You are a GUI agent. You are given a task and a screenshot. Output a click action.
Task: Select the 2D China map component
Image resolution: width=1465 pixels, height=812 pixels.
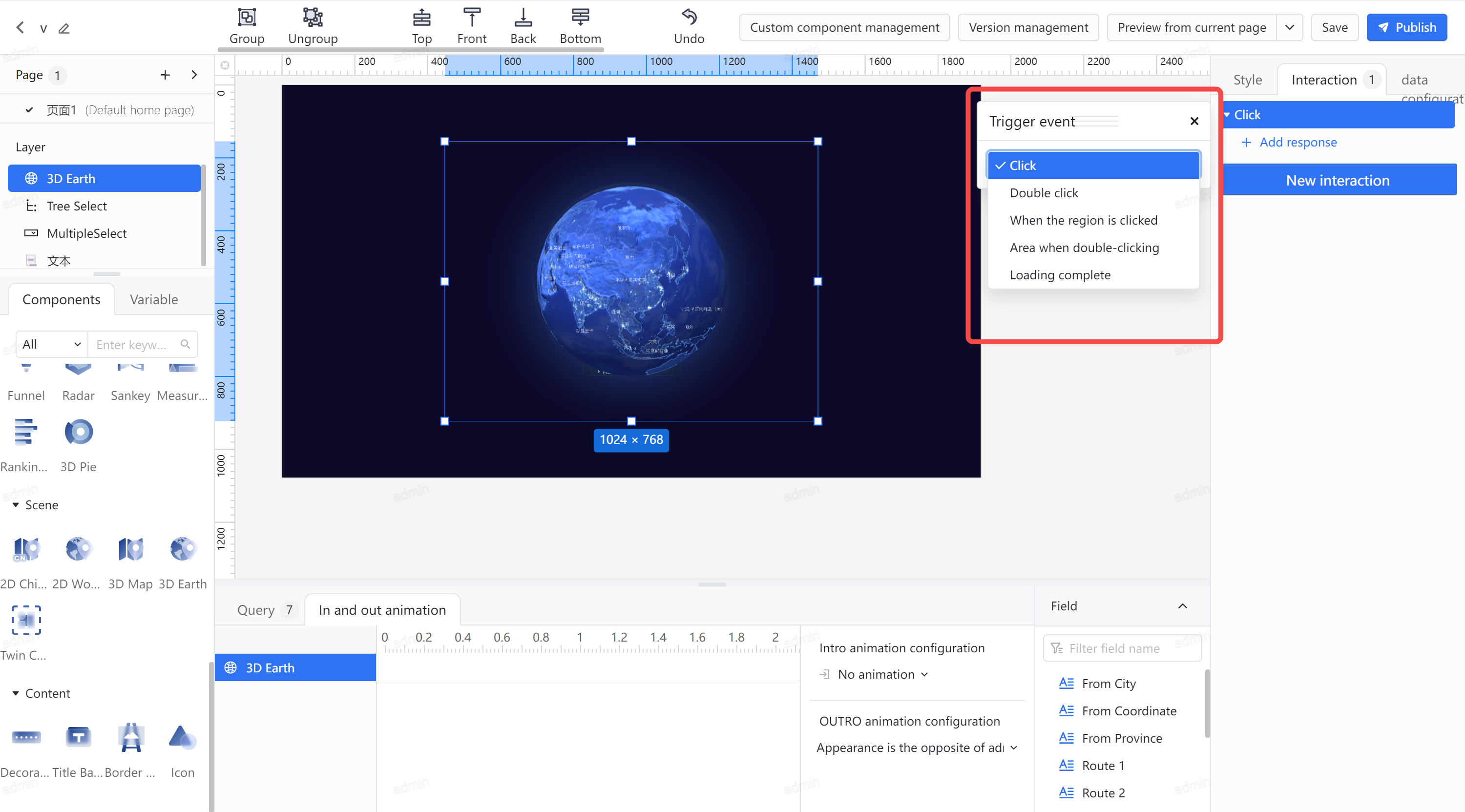pos(25,563)
